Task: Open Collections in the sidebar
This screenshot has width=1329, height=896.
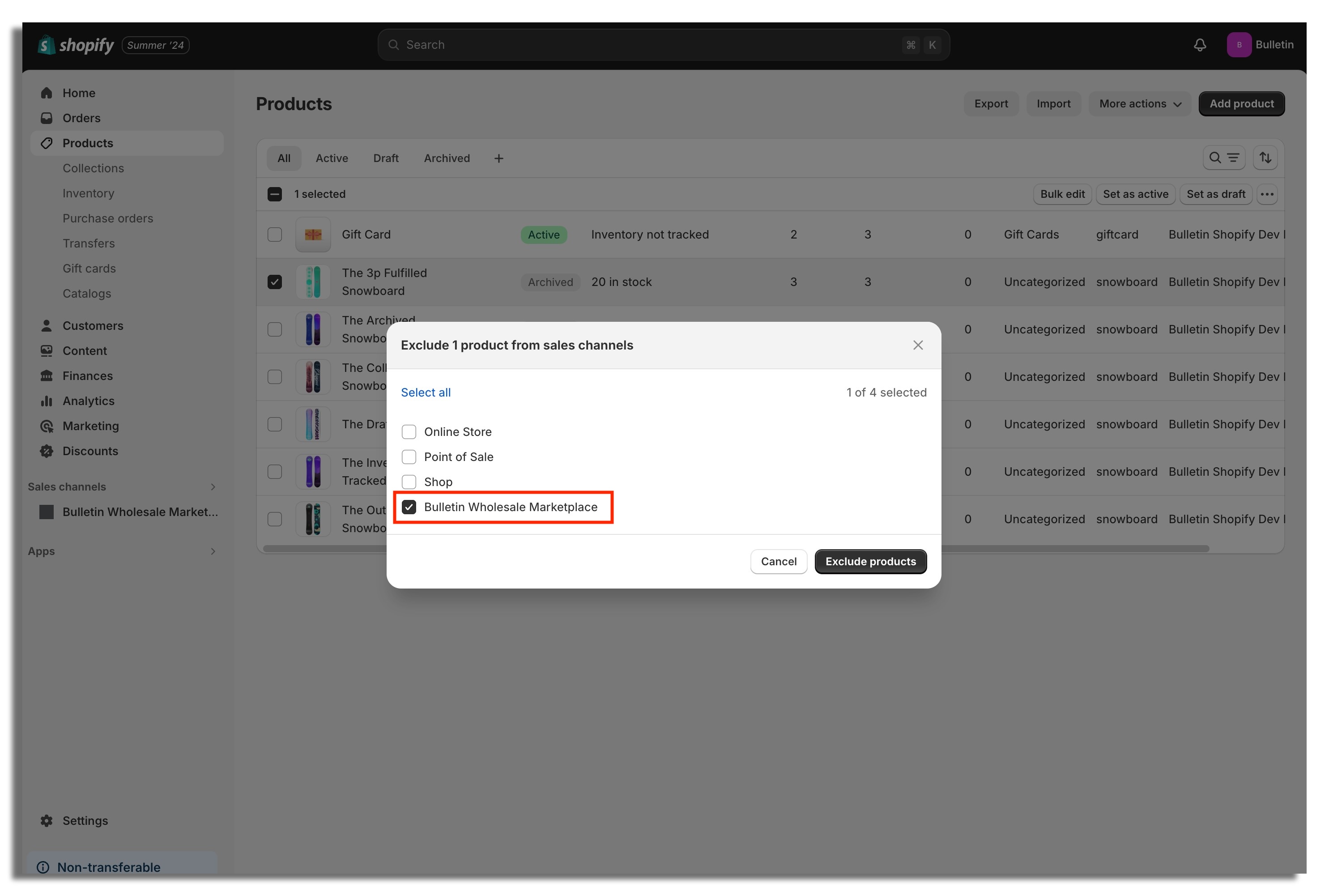Action: (93, 168)
